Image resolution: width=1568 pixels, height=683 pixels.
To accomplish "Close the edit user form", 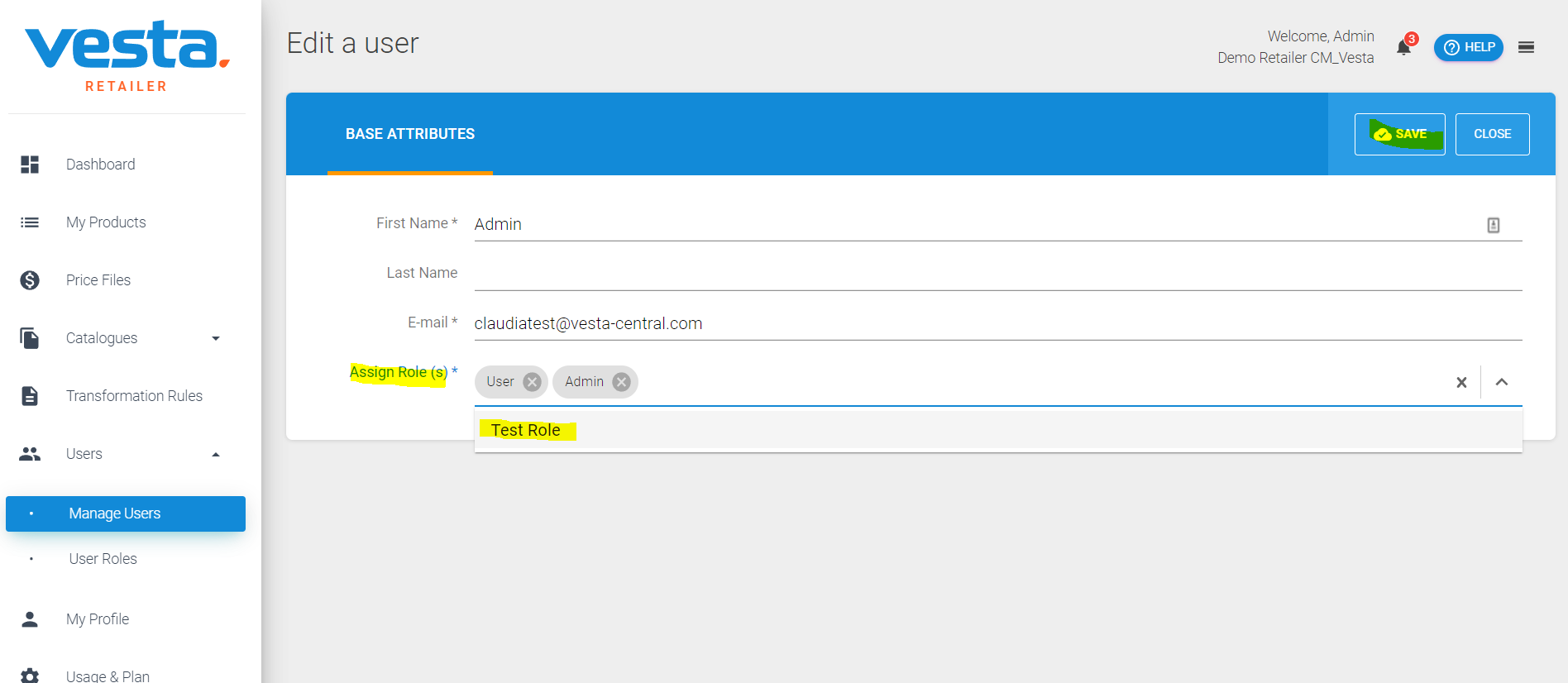I will click(x=1492, y=134).
